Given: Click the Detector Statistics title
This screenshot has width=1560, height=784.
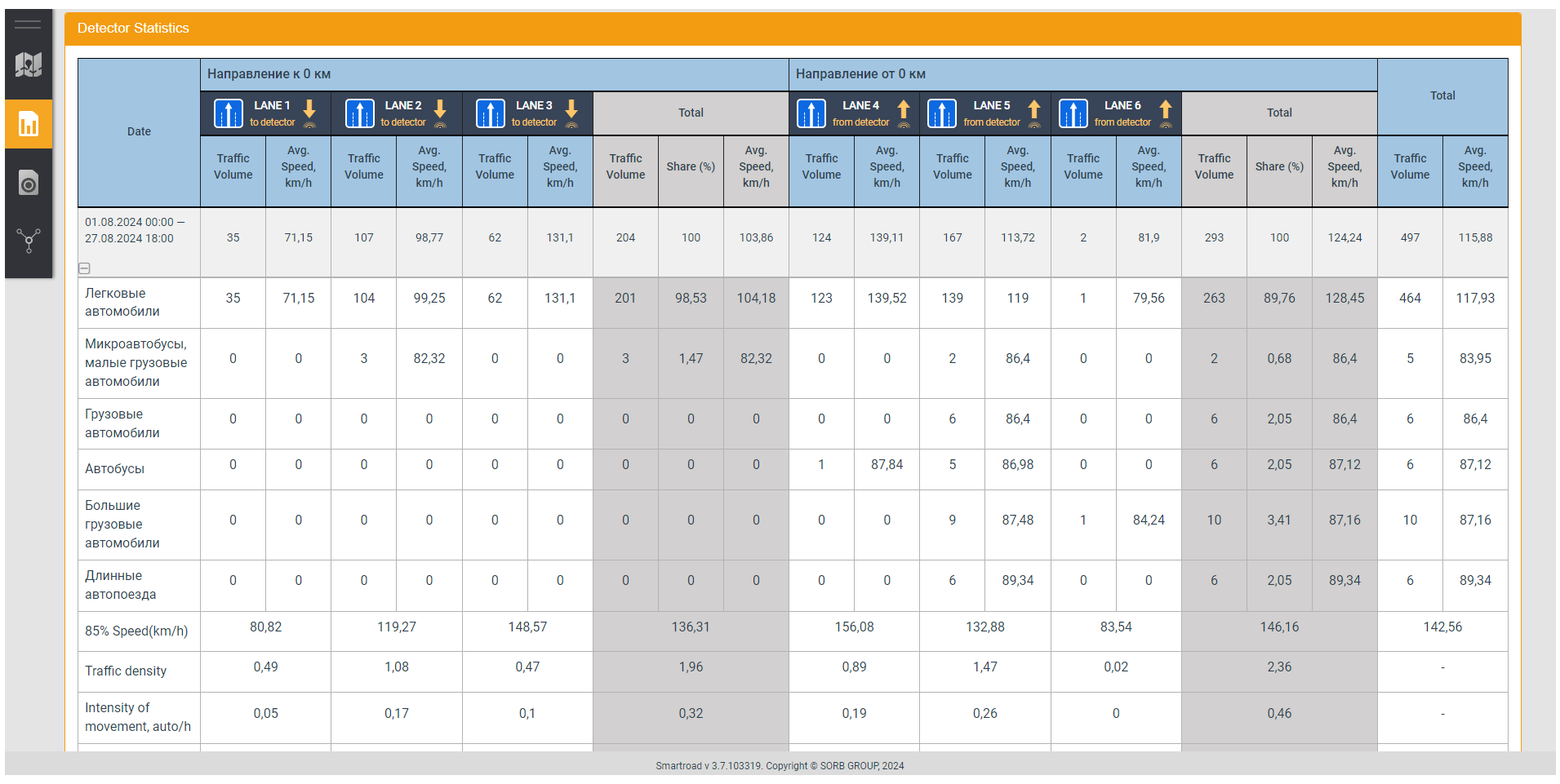Looking at the screenshot, I should 133,29.
